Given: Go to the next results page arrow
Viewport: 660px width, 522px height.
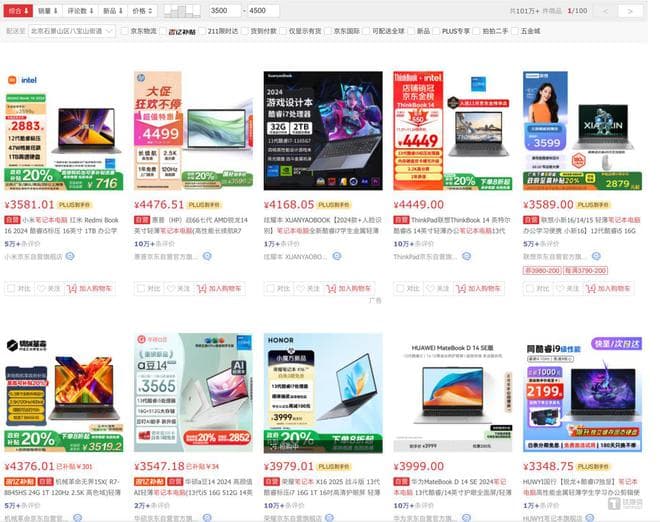Looking at the screenshot, I should point(630,11).
